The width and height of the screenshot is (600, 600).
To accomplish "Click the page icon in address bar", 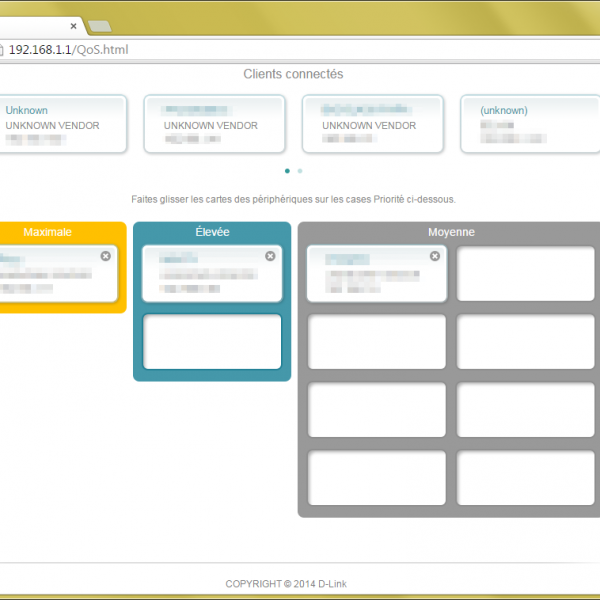I will pos(3,50).
